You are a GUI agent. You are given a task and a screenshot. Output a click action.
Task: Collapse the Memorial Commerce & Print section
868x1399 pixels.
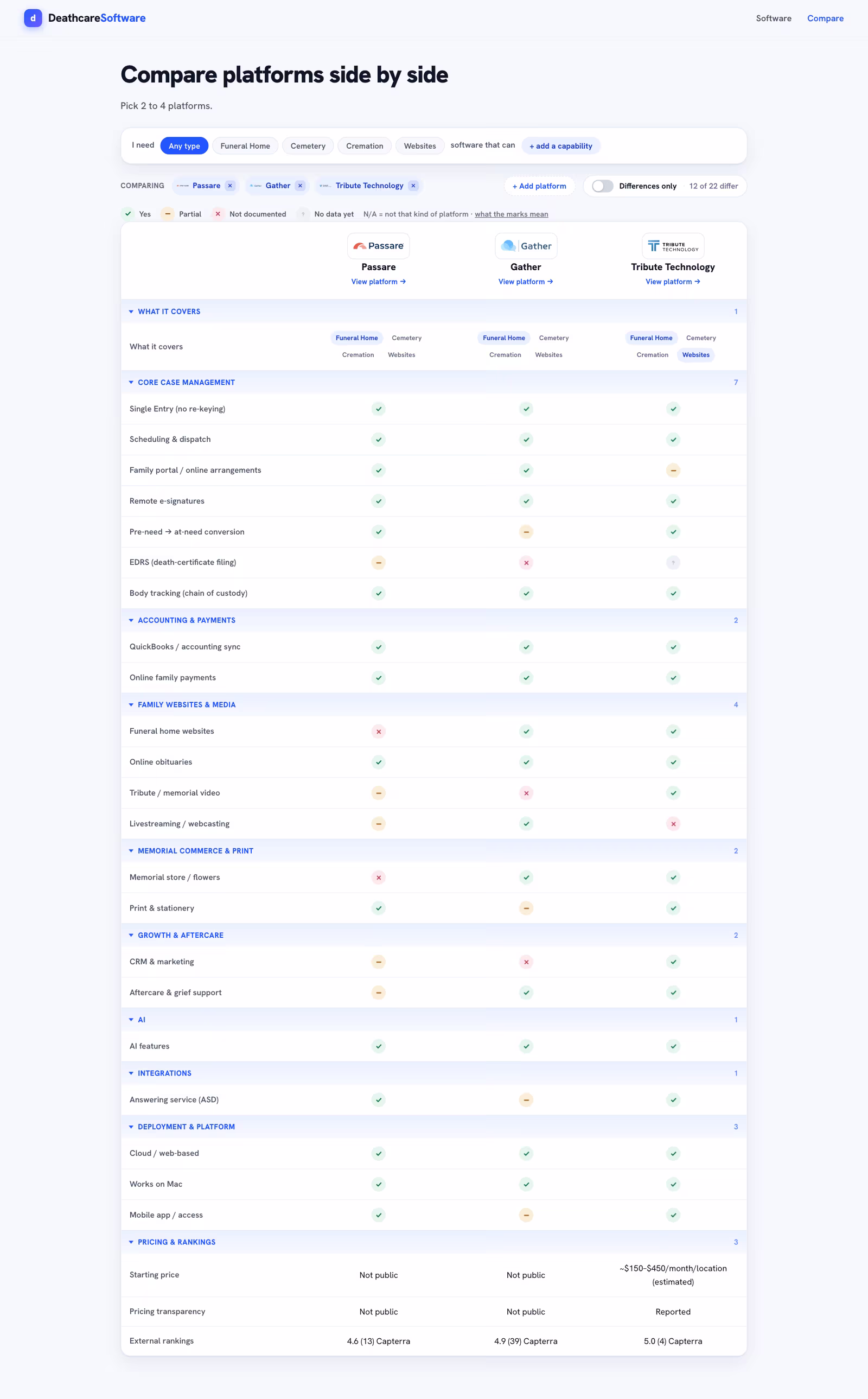pyautogui.click(x=433, y=851)
